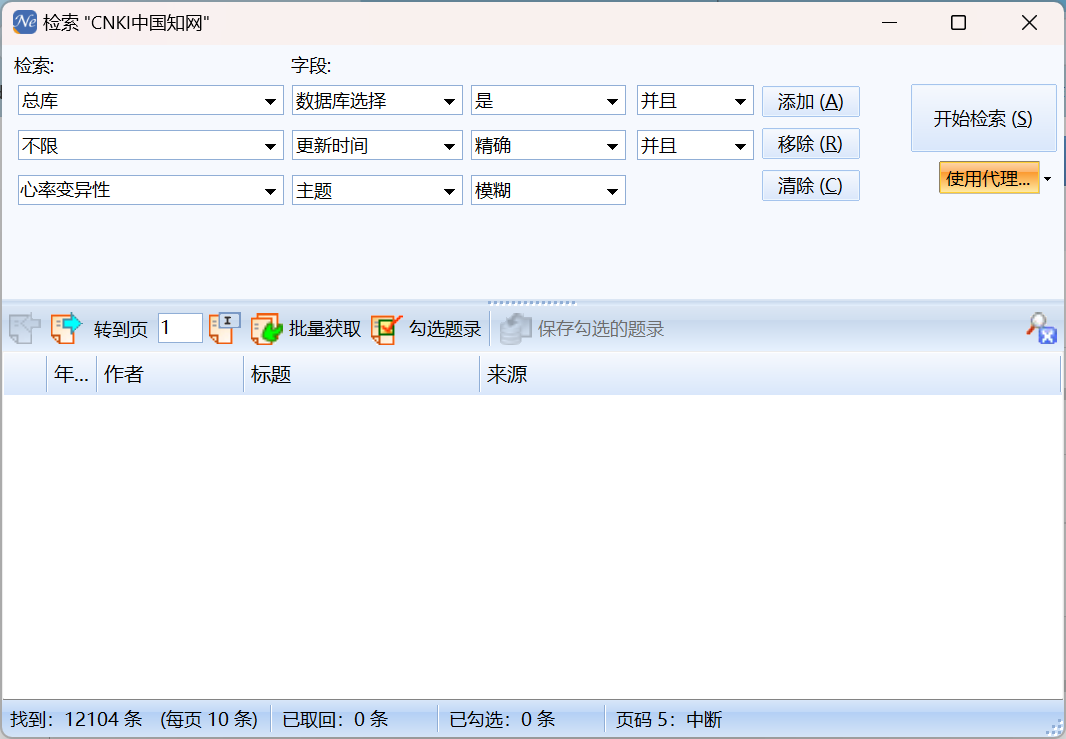Go to next results page arrow icon
Screen dimensions: 1066x739
66,328
